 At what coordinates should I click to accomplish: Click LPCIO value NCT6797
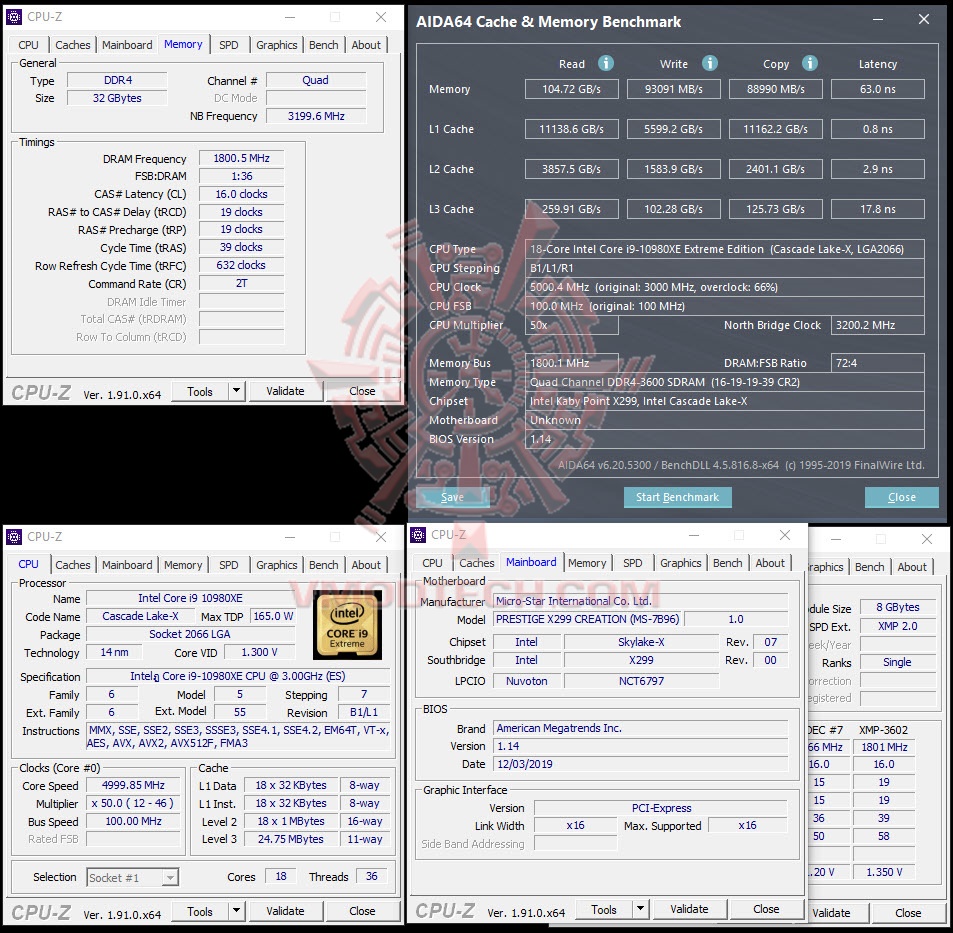(x=641, y=681)
